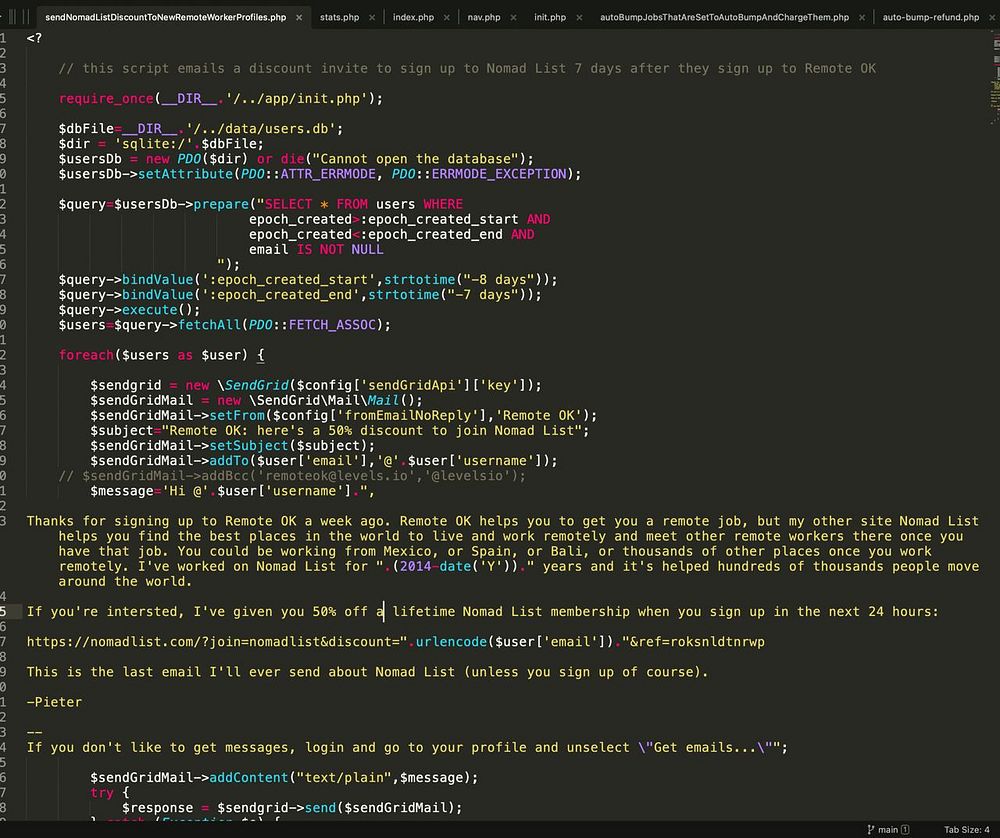
Task: Switch to autoBumpJobsThatAreSetToAutoBumpAndChargeThem.php tab
Action: pos(724,18)
